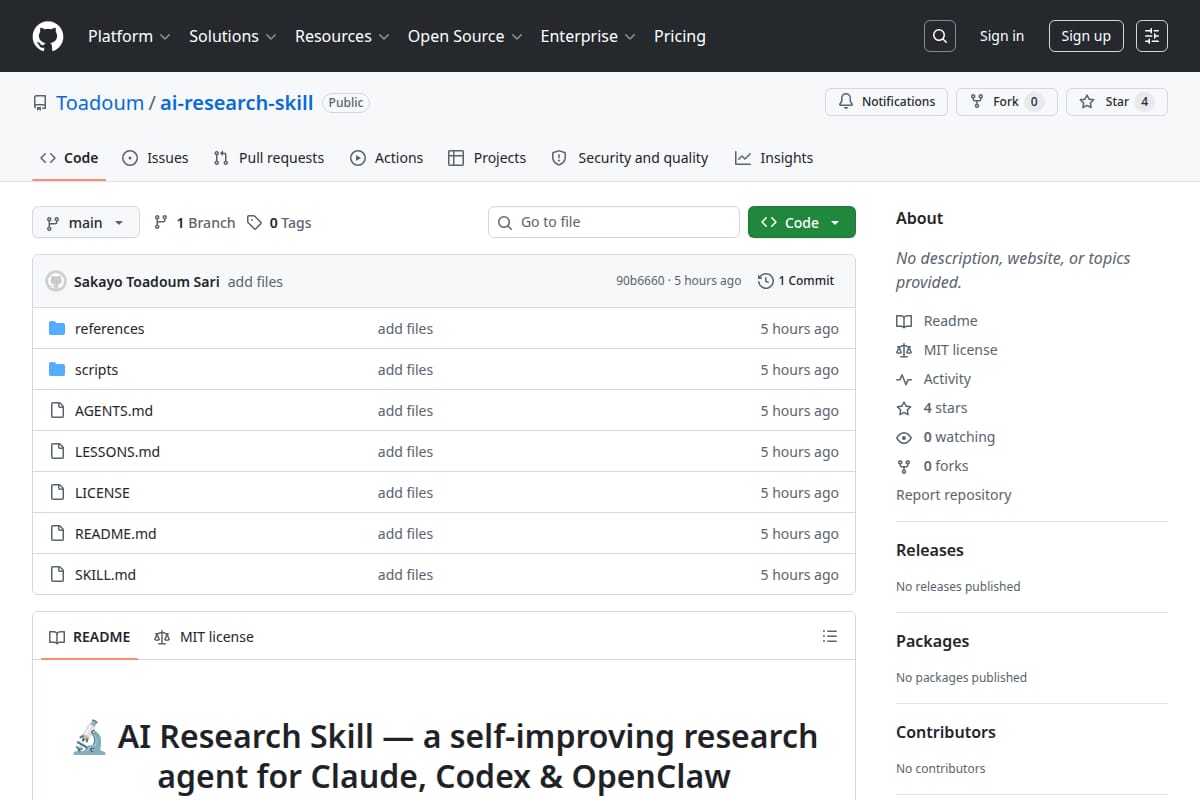1200x800 pixels.
Task: Switch to the Pull requests tab
Action: click(269, 158)
